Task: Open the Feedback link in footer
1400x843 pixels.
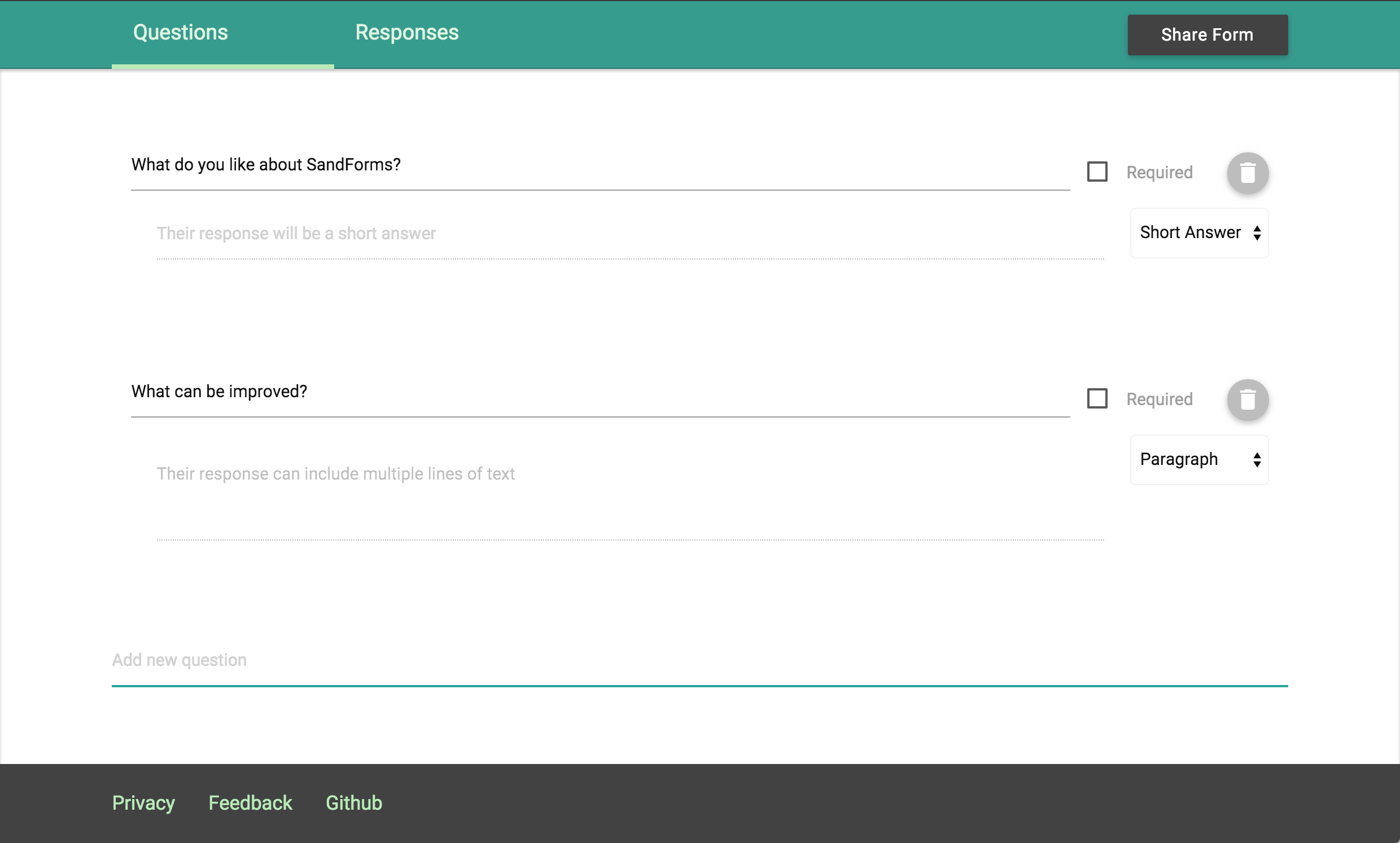Action: point(250,803)
